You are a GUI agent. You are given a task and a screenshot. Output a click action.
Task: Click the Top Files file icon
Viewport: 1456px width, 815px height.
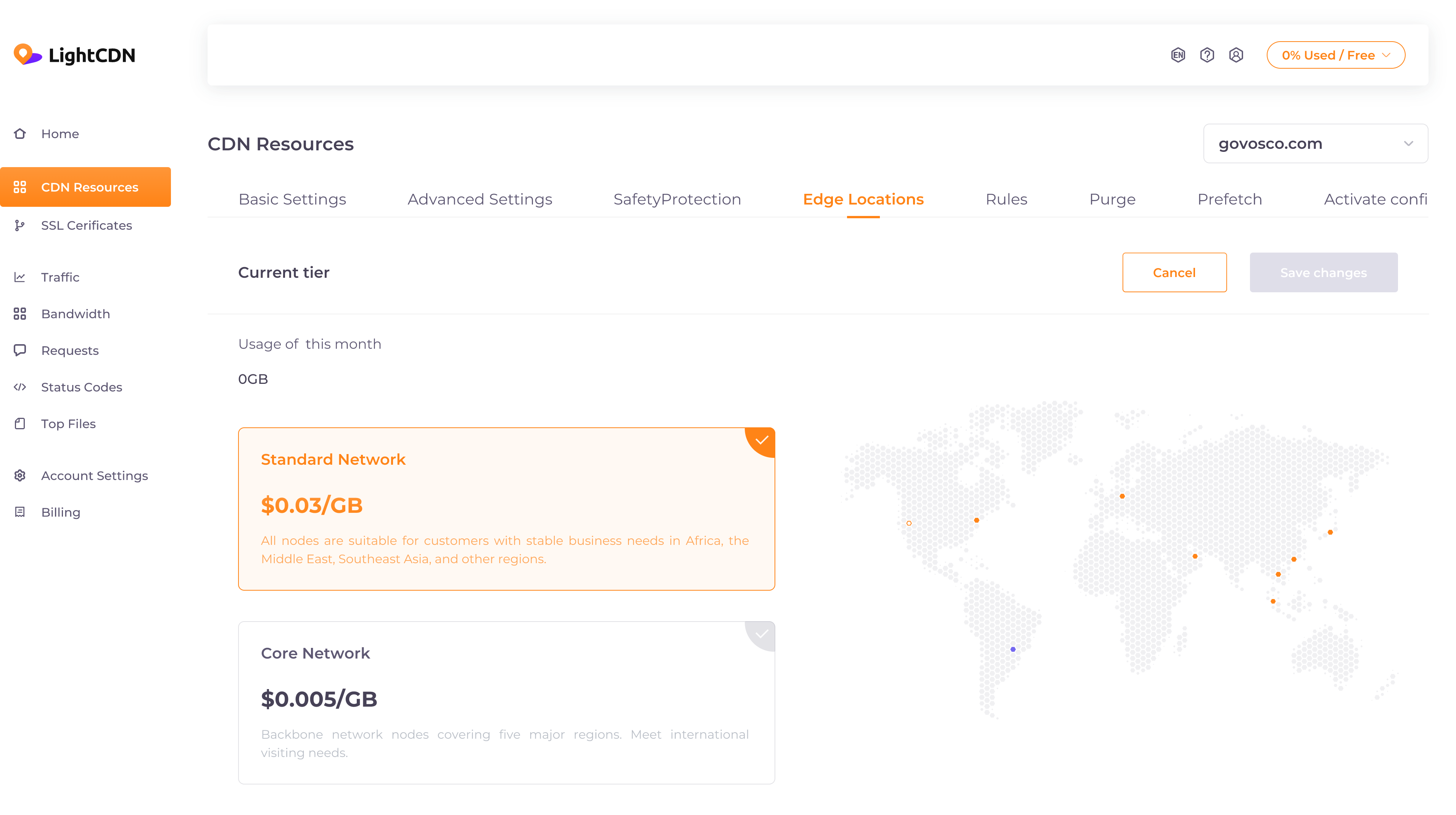[x=20, y=424]
